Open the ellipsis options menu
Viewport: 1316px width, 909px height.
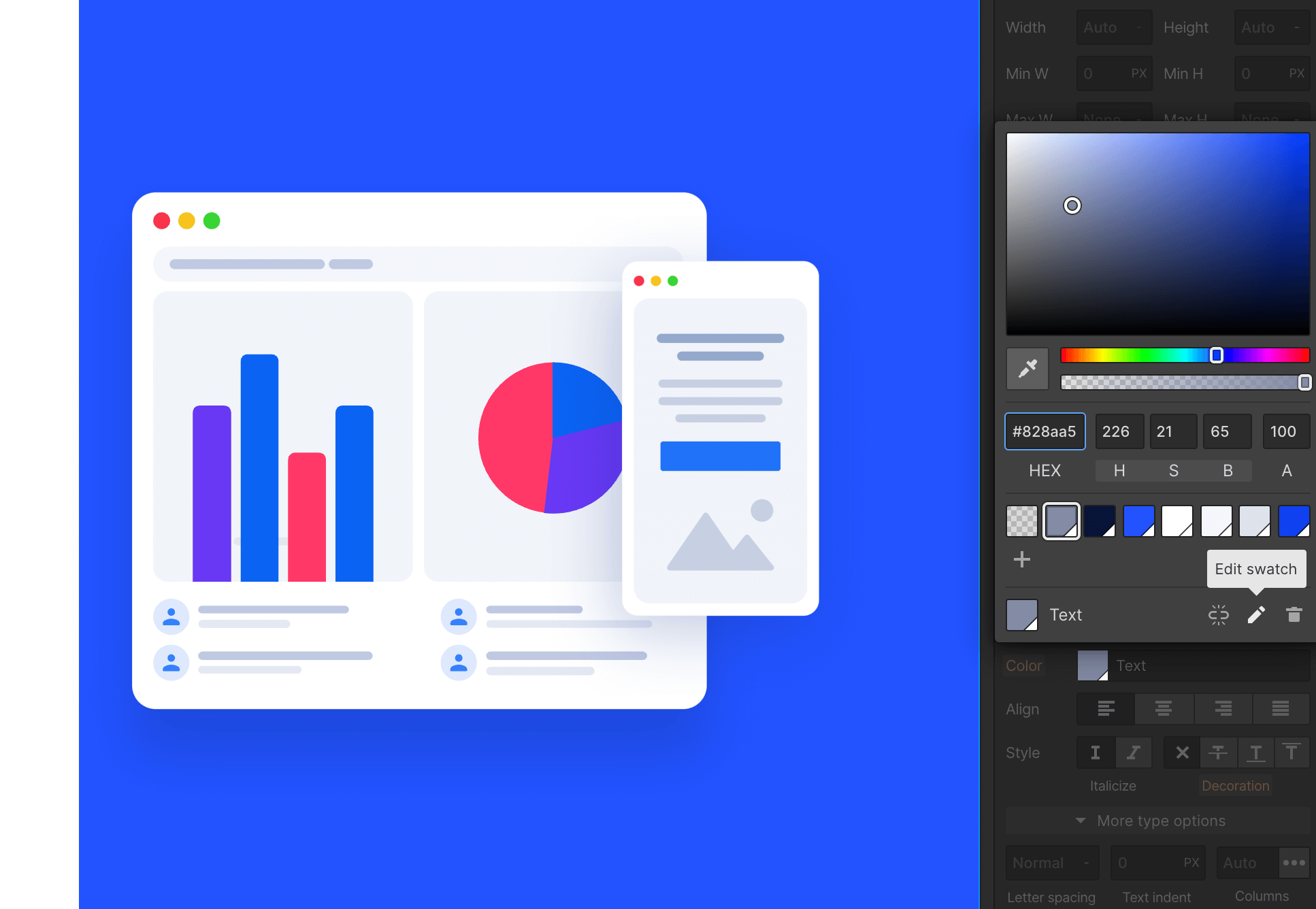pyautogui.click(x=1294, y=862)
